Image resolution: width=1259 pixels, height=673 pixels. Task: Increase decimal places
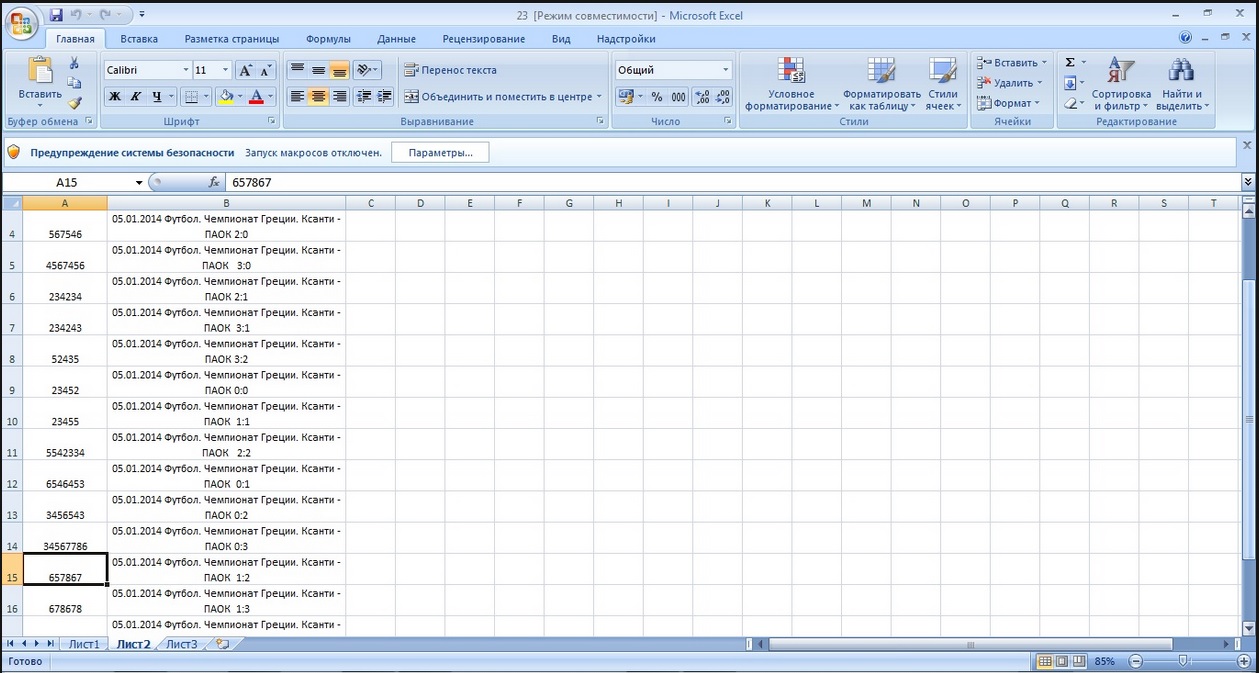(702, 97)
